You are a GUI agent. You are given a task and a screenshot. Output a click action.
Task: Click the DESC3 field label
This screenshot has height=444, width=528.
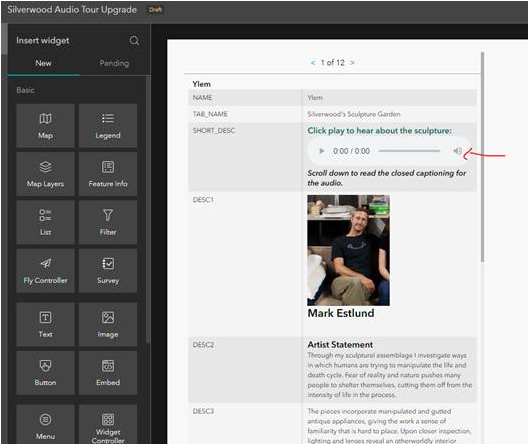click(x=203, y=411)
